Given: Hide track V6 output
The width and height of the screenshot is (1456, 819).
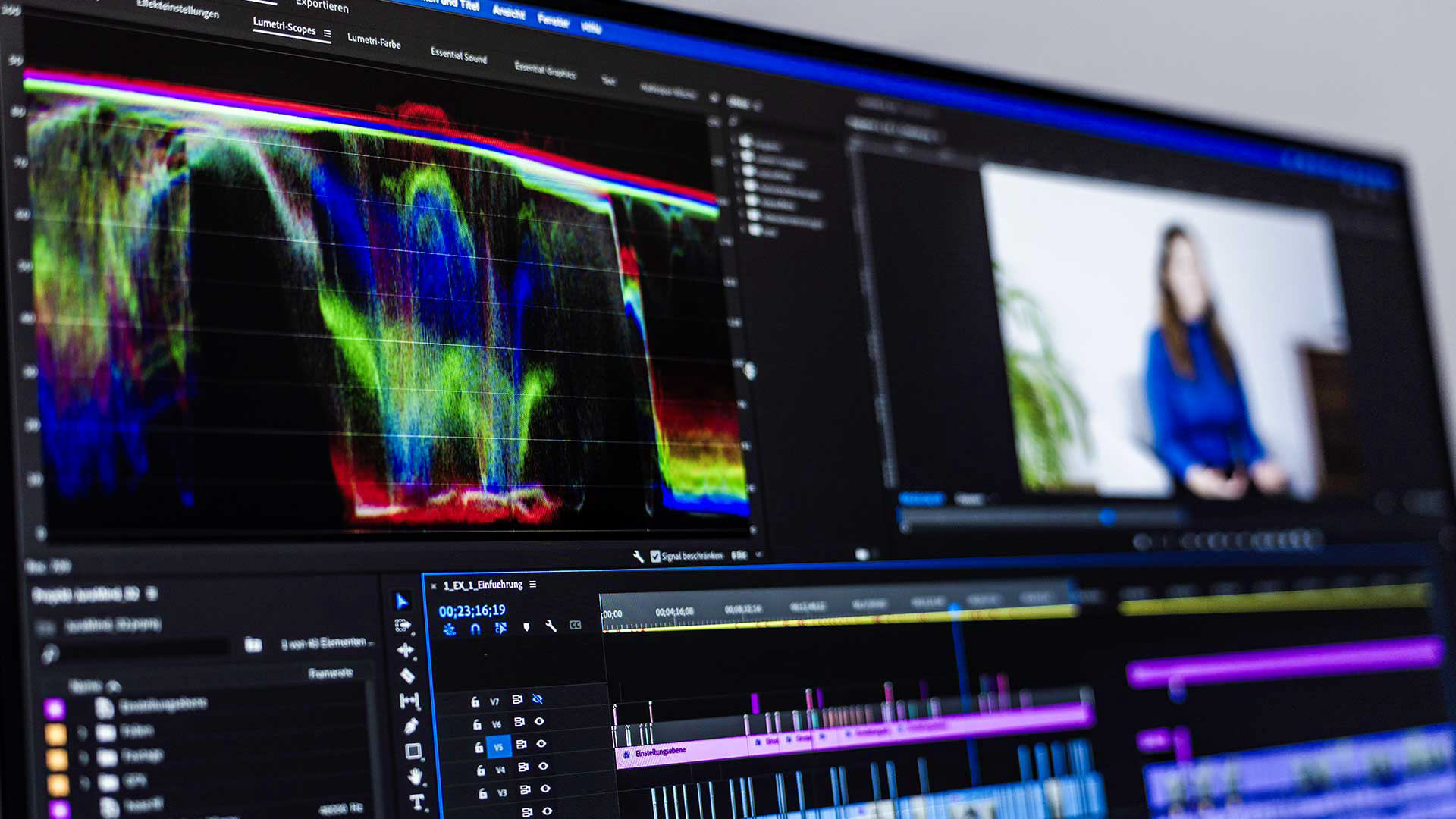Looking at the screenshot, I should tap(540, 721).
